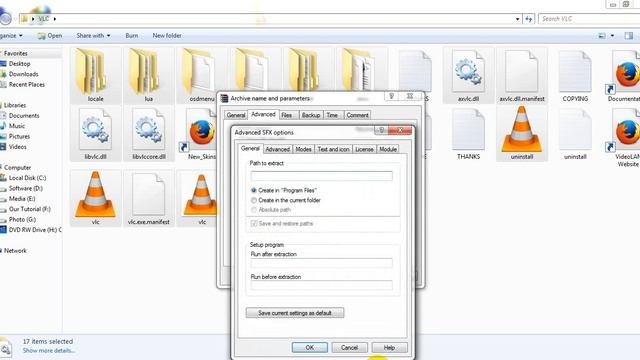Click Save current settings as default
Image resolution: width=640 pixels, height=360 pixels.
[295, 313]
